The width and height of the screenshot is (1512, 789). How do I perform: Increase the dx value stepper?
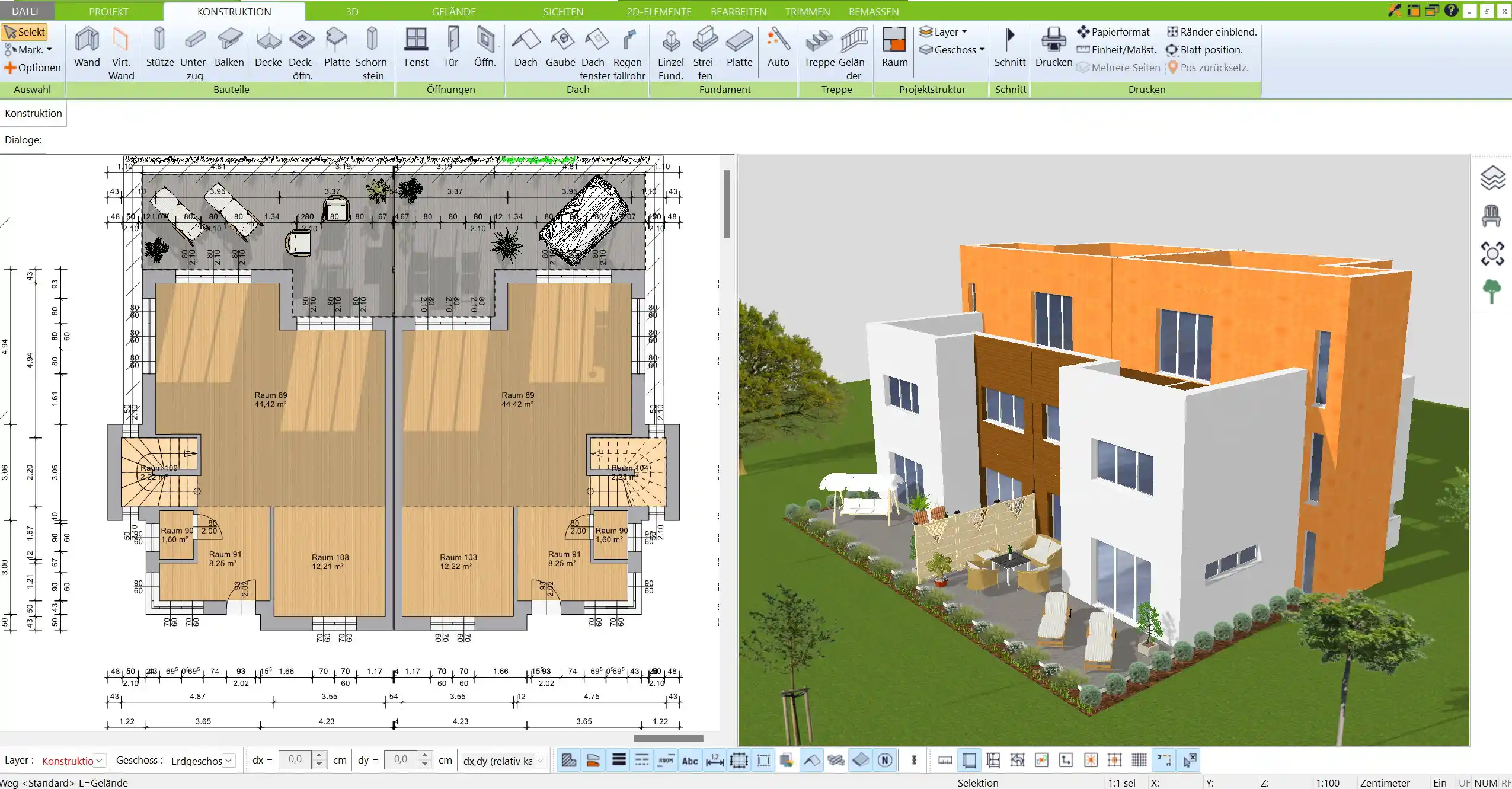click(319, 755)
